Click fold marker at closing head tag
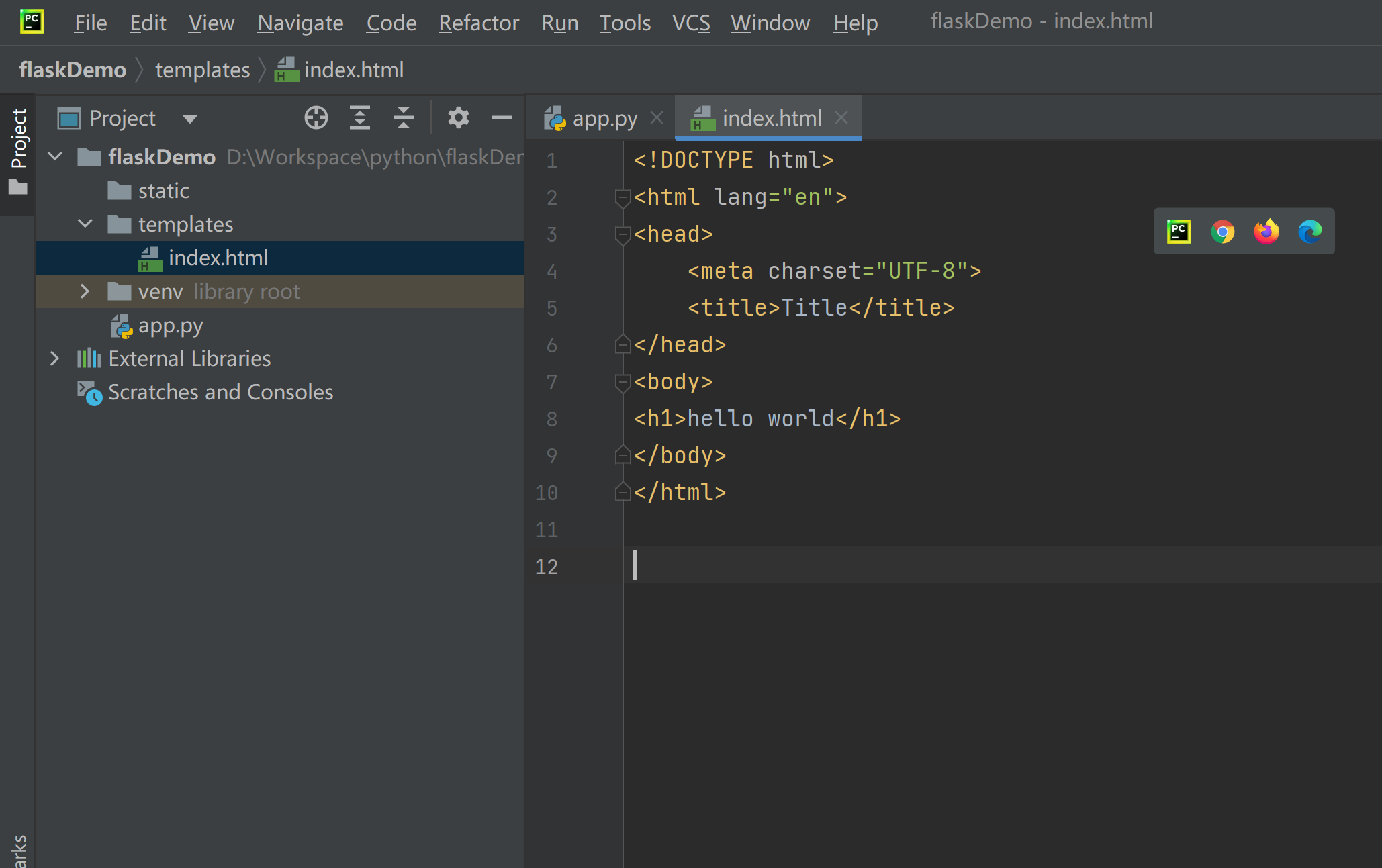The height and width of the screenshot is (868, 1382). 623,344
